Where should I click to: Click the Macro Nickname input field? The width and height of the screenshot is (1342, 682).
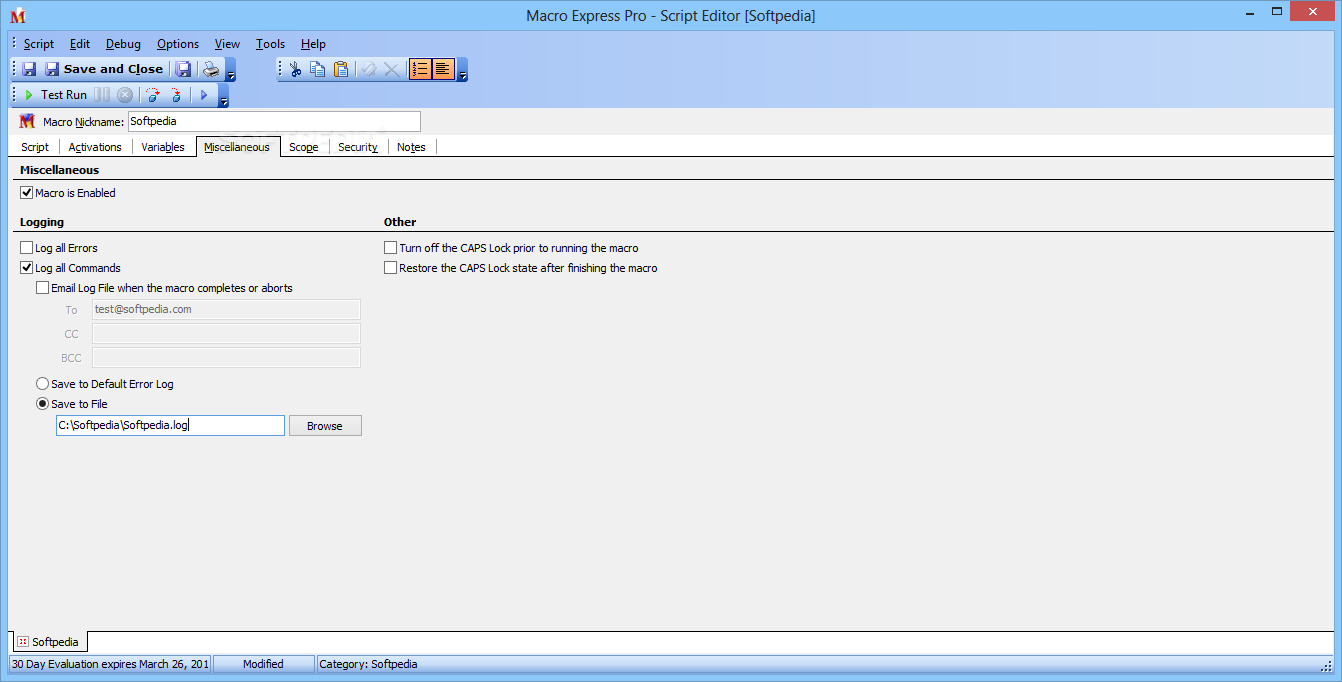pyautogui.click(x=274, y=122)
